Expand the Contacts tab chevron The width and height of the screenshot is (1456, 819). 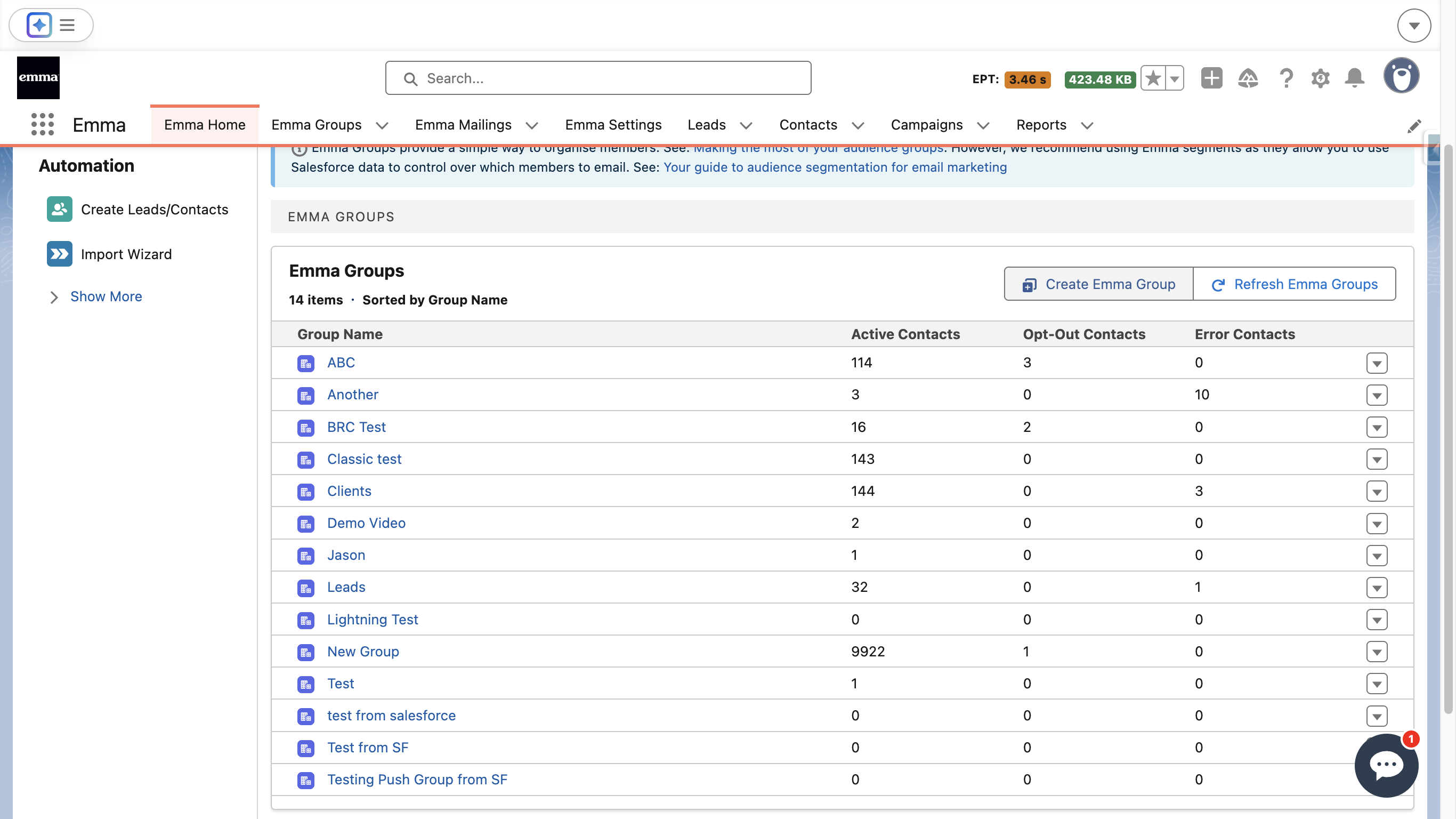coord(858,125)
